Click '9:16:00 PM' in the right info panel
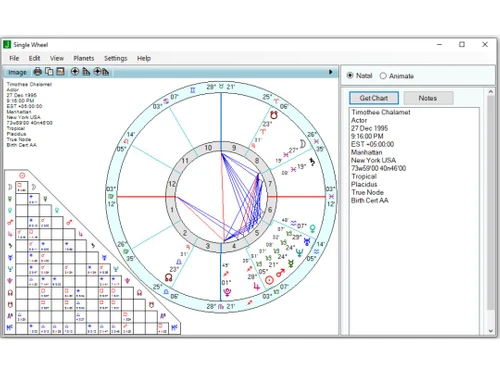Image resolution: width=500 pixels, height=375 pixels. [x=367, y=136]
